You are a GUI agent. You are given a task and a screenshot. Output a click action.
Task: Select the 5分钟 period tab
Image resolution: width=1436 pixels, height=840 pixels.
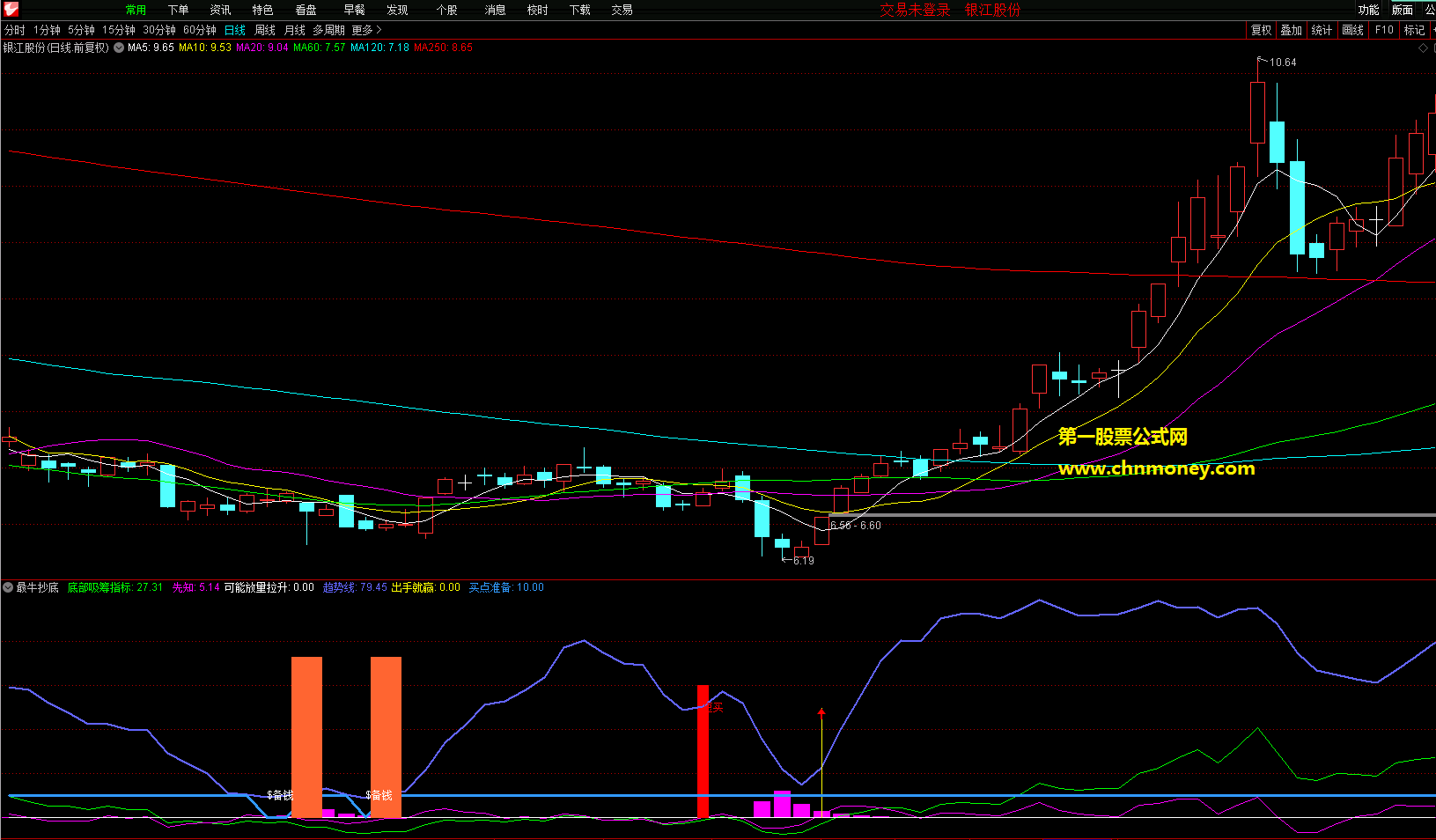[81, 30]
